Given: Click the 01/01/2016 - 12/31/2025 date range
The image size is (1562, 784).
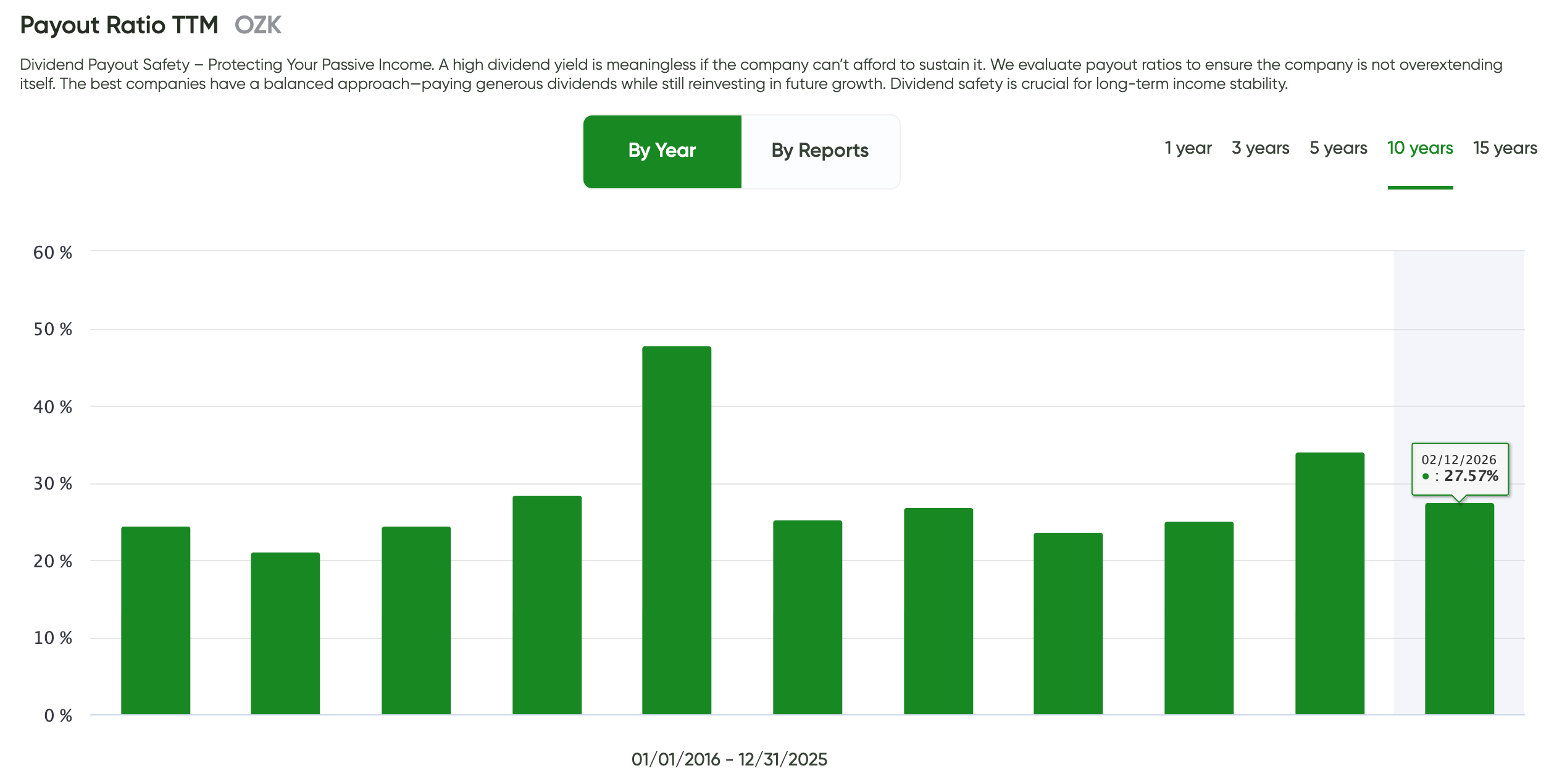Looking at the screenshot, I should click(729, 759).
